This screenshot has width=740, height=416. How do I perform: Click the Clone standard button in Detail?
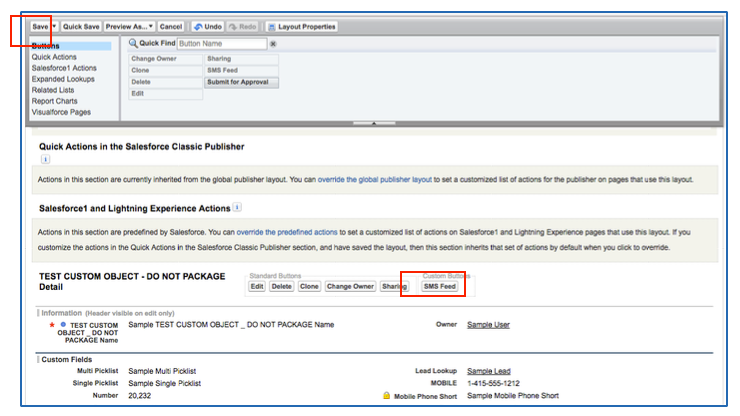(309, 287)
